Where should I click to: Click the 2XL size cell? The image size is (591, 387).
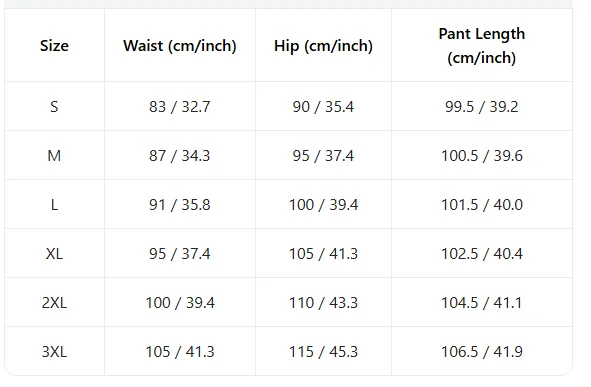(54, 303)
